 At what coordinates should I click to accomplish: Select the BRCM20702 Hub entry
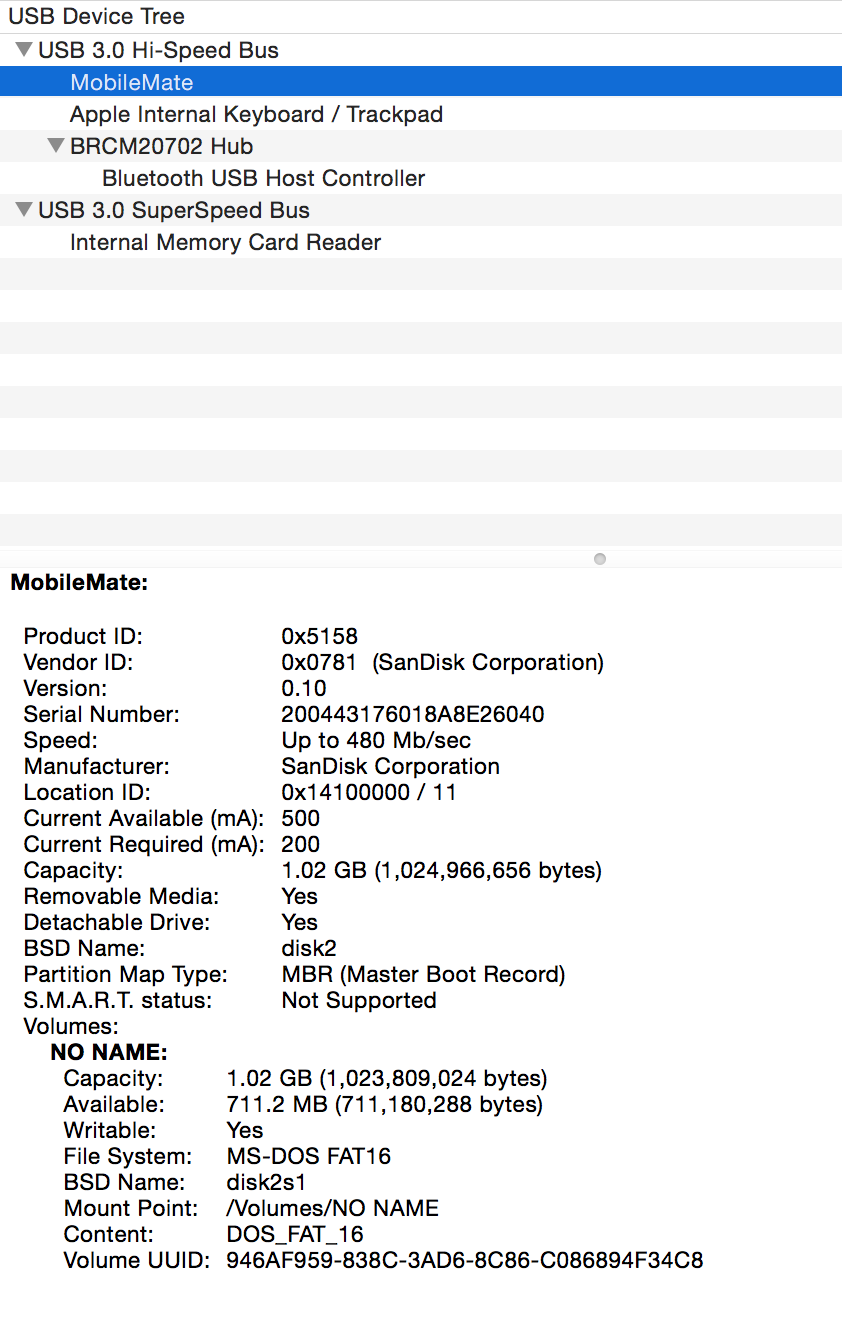pyautogui.click(x=161, y=146)
